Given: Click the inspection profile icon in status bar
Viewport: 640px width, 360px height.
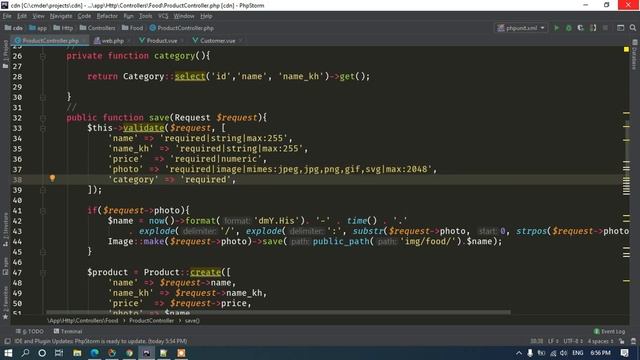Looking at the screenshot, I should tap(633, 341).
